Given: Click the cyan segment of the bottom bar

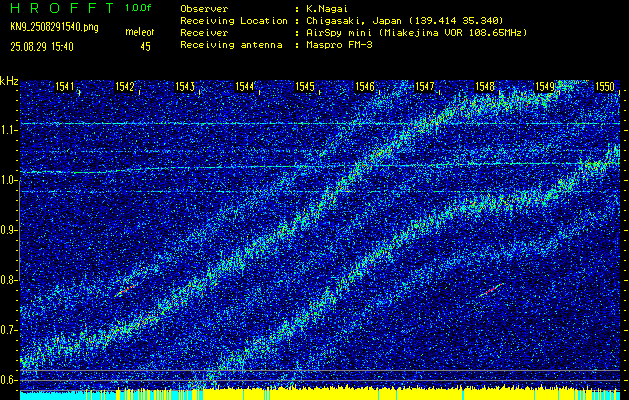Looking at the screenshot, I should tap(52, 396).
